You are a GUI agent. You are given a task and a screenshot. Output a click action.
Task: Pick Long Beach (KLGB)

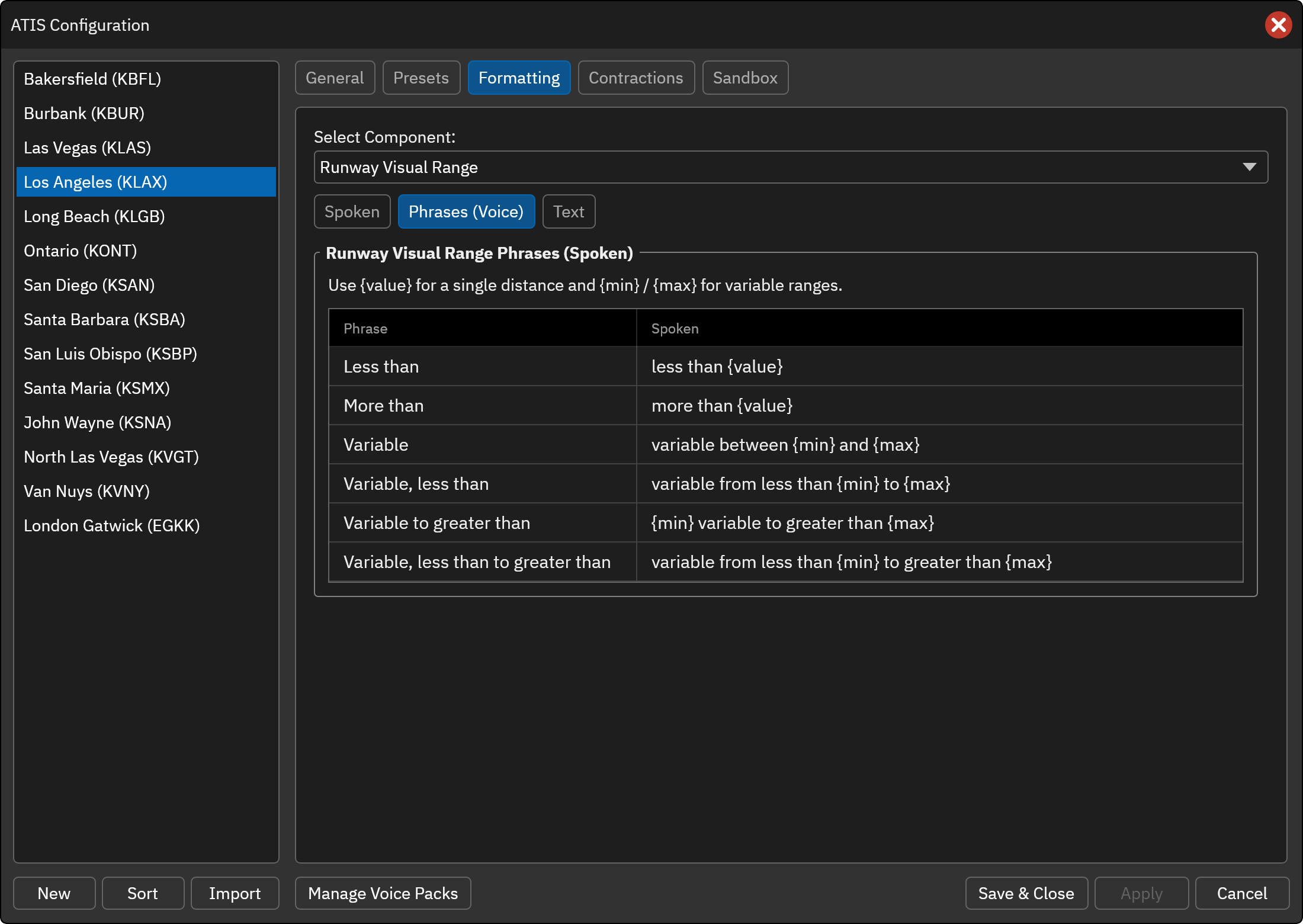[146, 216]
